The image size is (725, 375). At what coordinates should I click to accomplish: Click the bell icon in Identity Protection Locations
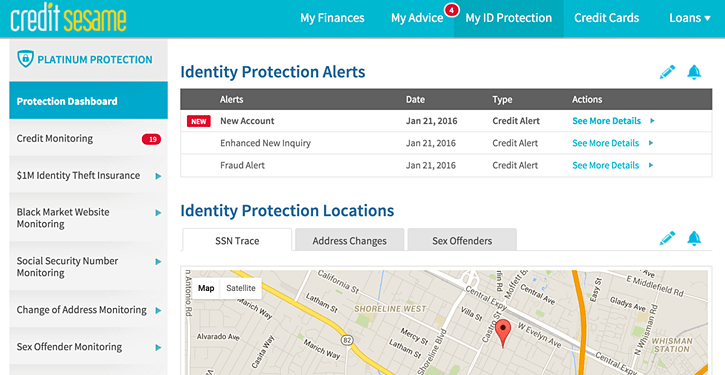[x=694, y=238]
